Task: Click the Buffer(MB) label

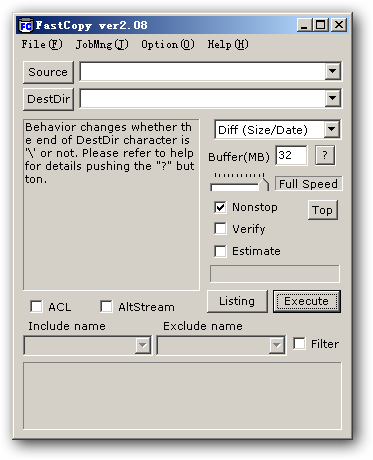Action: click(239, 157)
